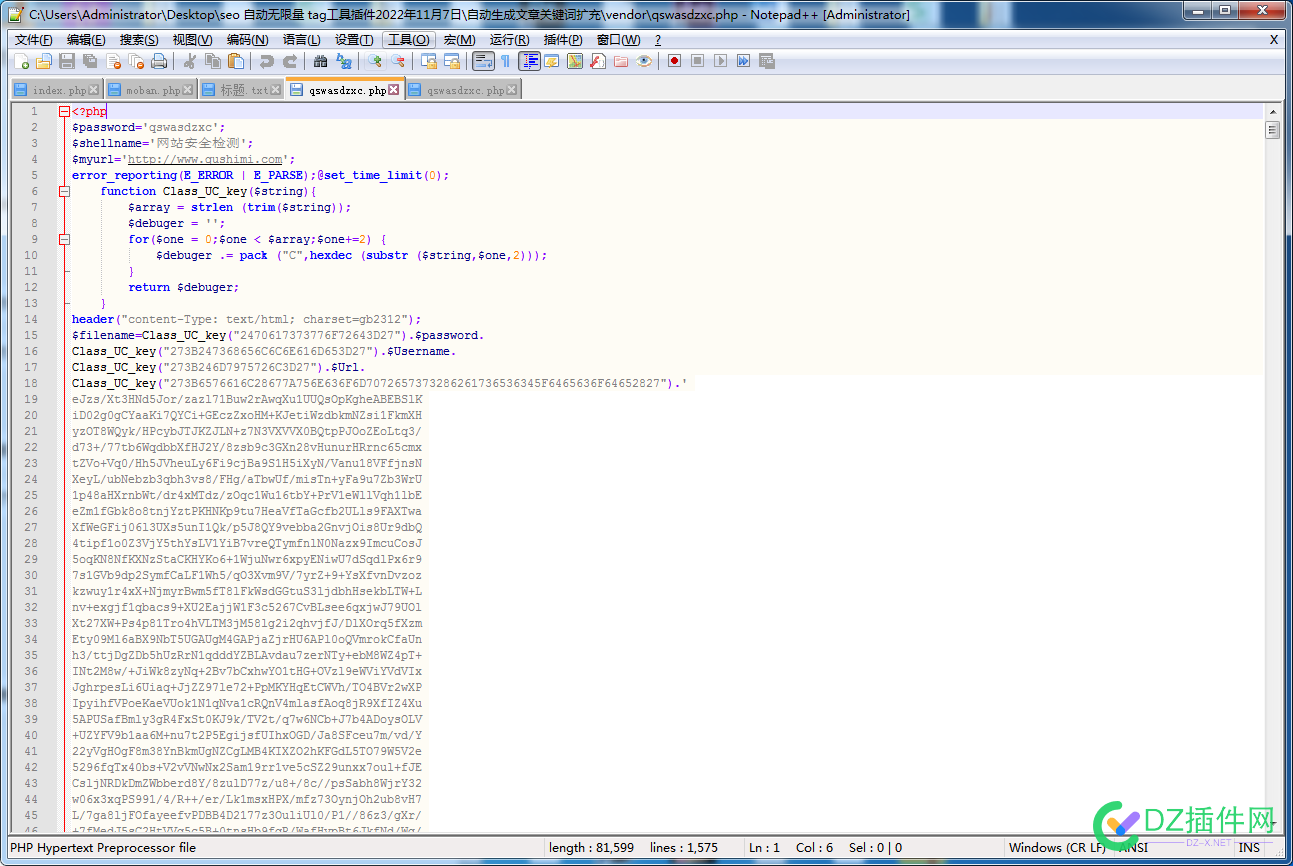
Task: Click the Close document toolbar icon
Action: pyautogui.click(x=113, y=61)
